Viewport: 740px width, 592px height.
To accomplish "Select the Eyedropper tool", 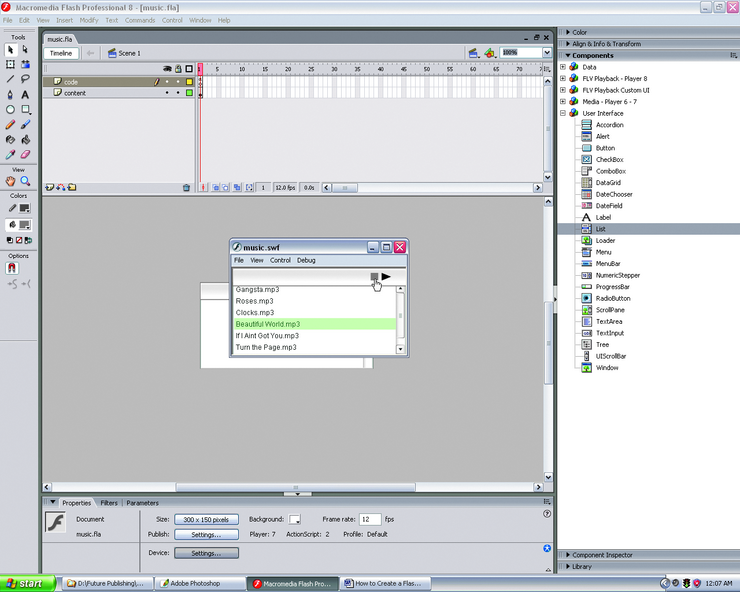I will click(x=10, y=154).
